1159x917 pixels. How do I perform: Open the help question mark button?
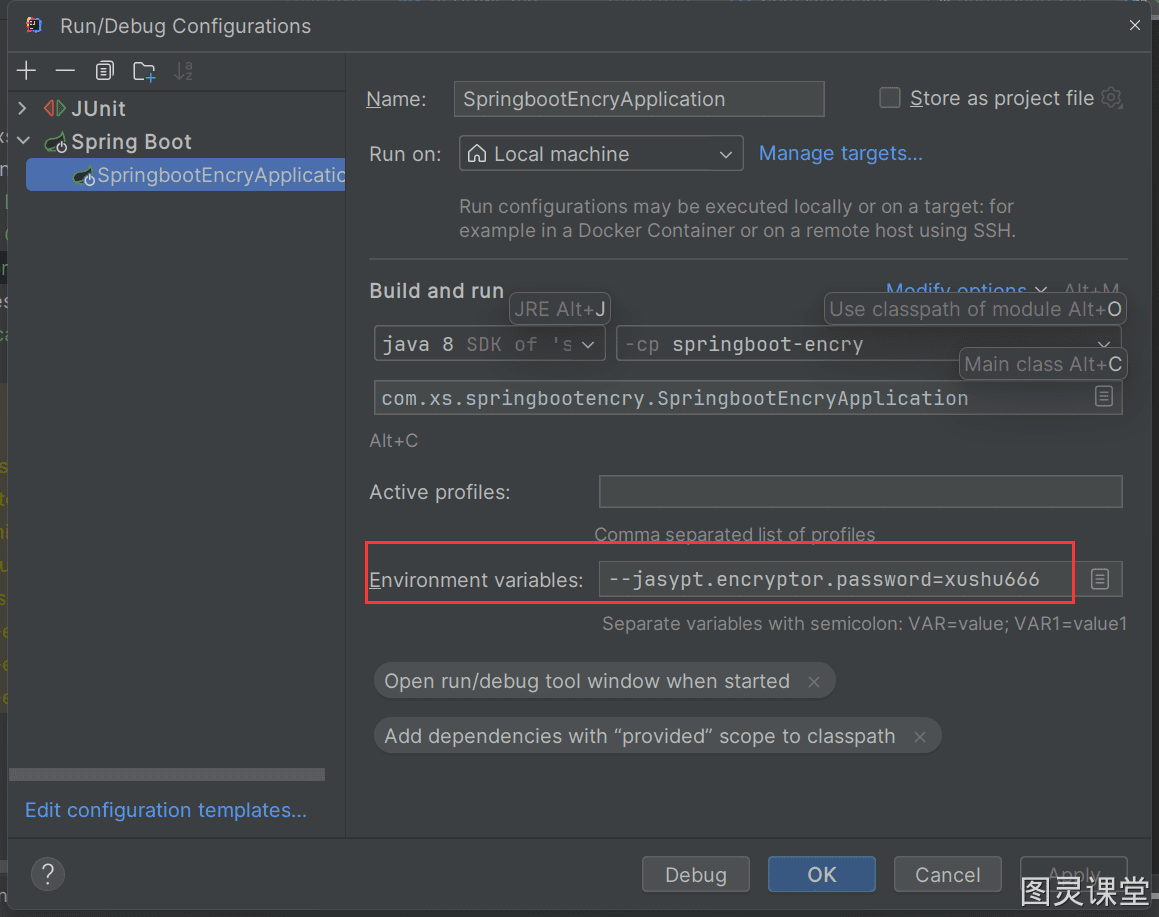click(48, 874)
